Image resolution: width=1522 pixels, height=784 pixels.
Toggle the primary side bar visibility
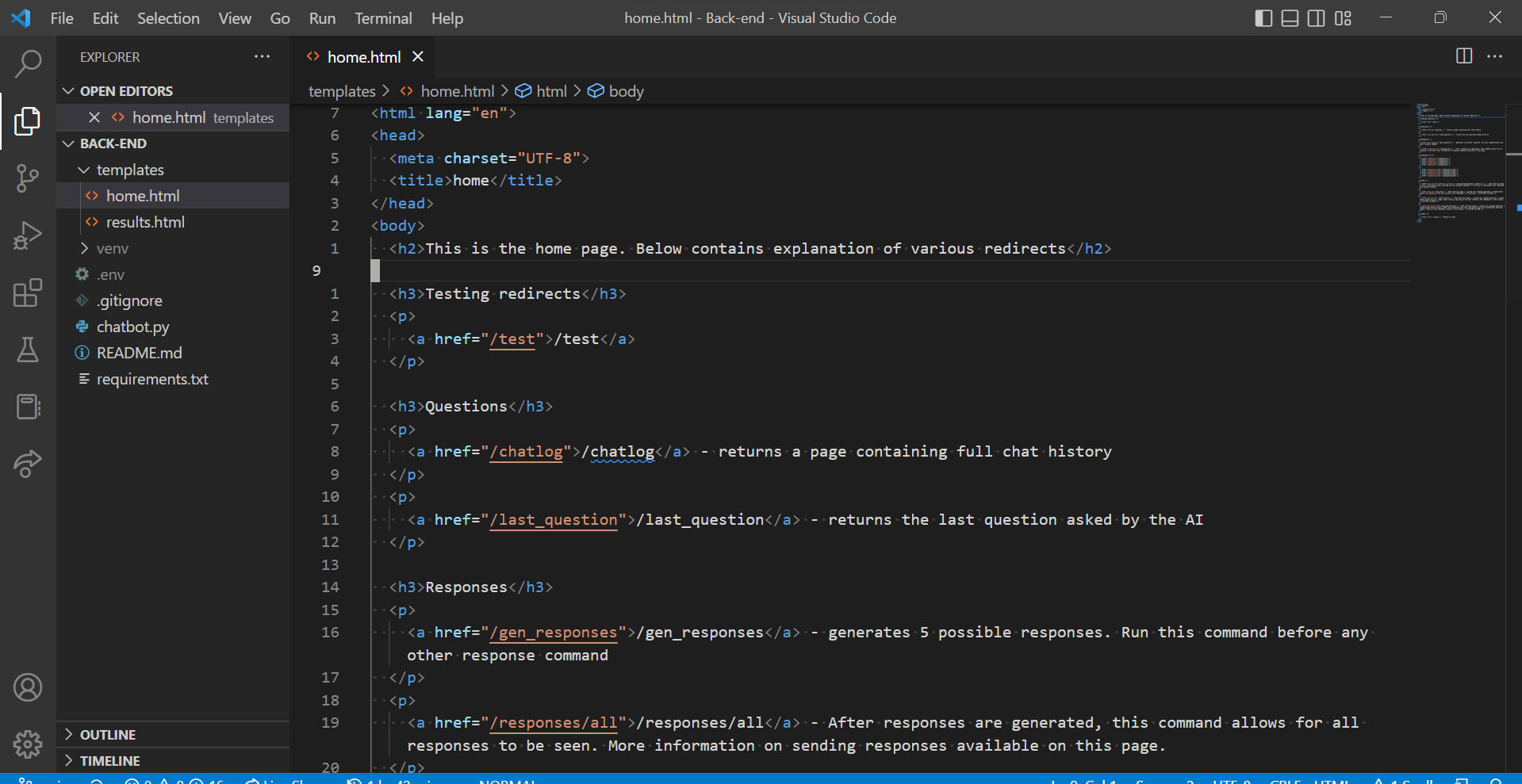point(1263,18)
